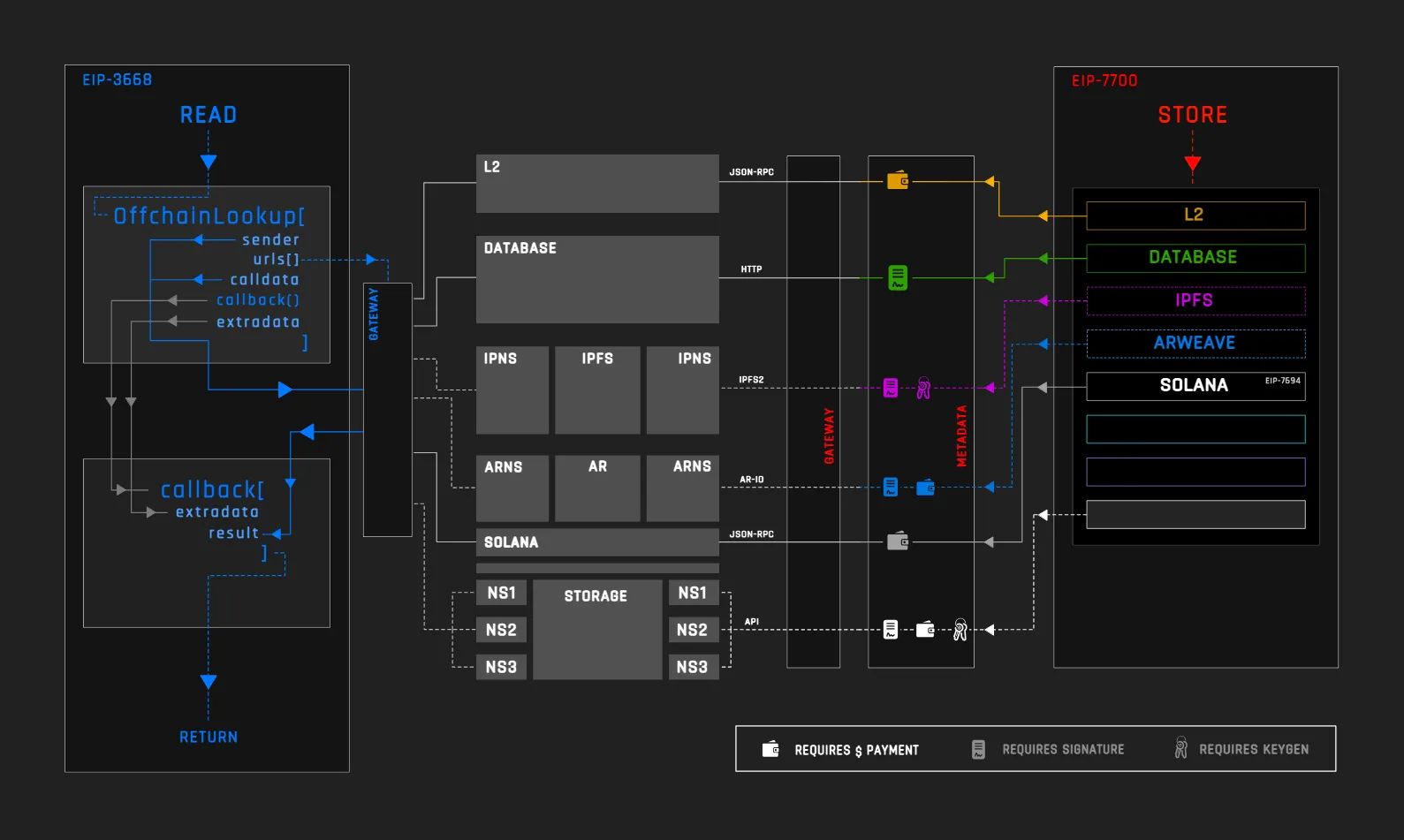Viewport: 1404px width, 840px height.
Task: Click the blue arrow above RETURN
Action: click(x=209, y=682)
